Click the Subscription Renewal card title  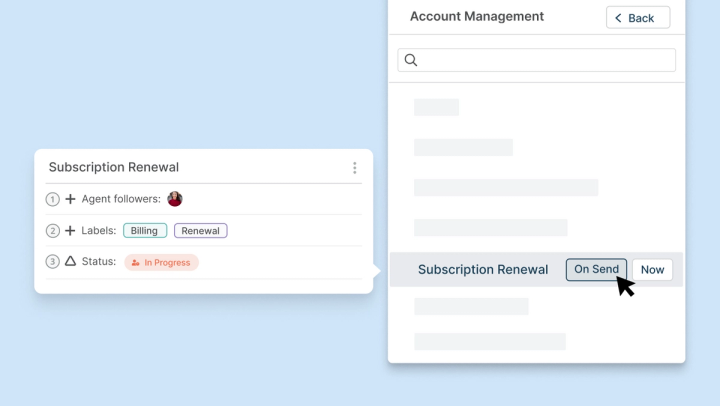point(114,168)
